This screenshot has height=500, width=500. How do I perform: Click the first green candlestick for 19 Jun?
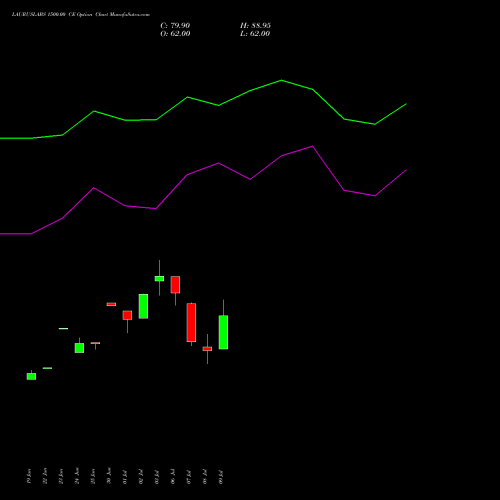coord(31,376)
